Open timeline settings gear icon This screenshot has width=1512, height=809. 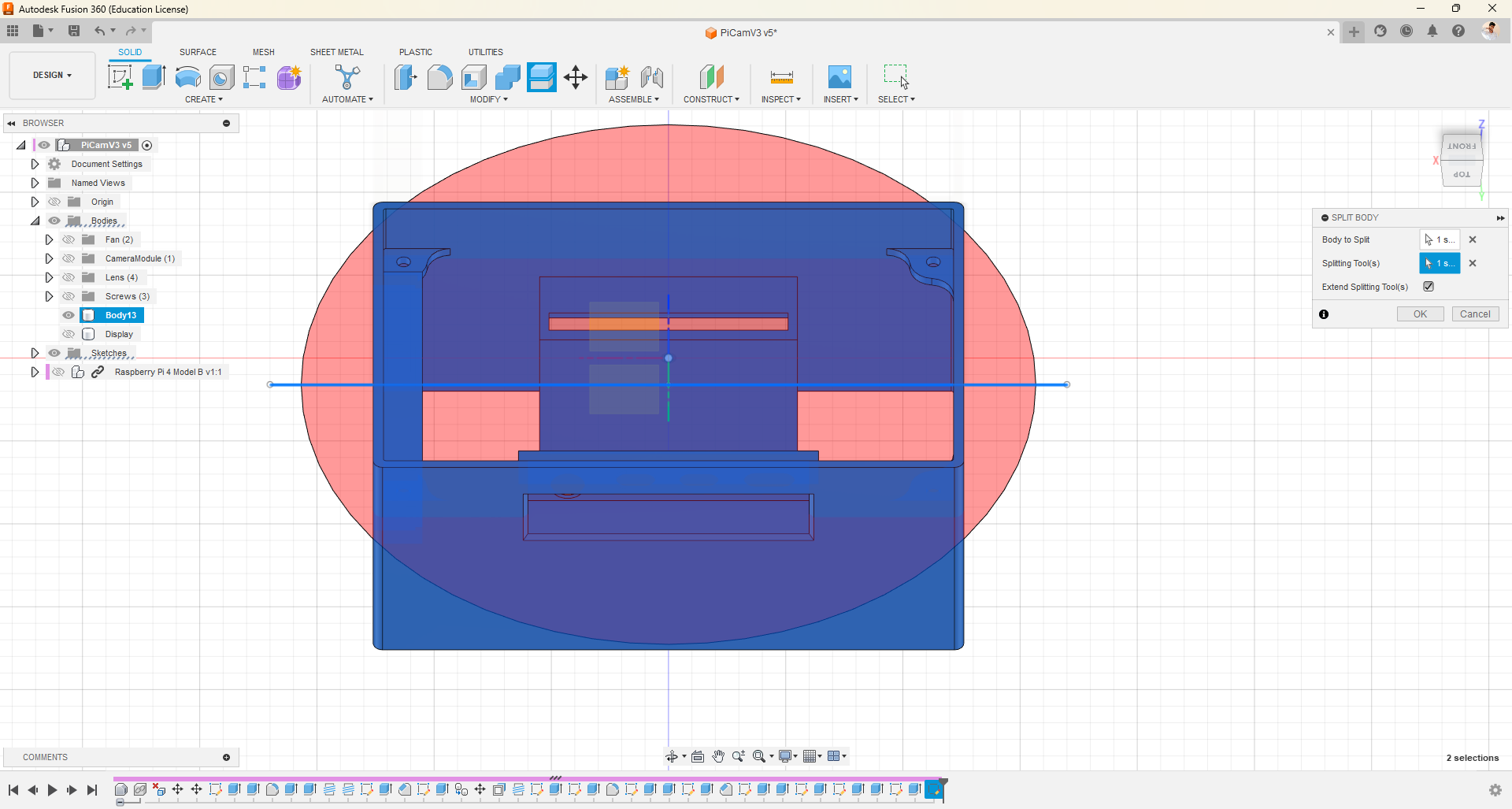(1495, 790)
